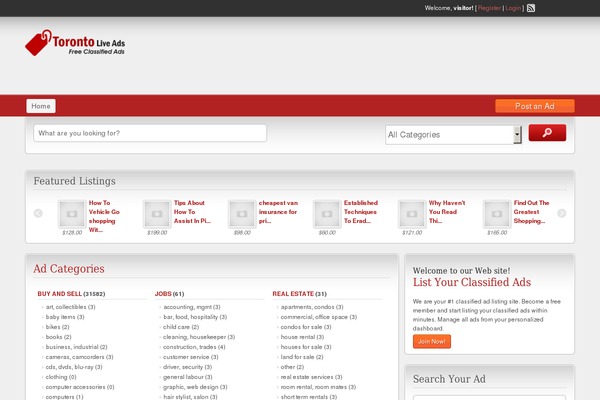Open the $199.00 listing thumbnail

click(157, 214)
